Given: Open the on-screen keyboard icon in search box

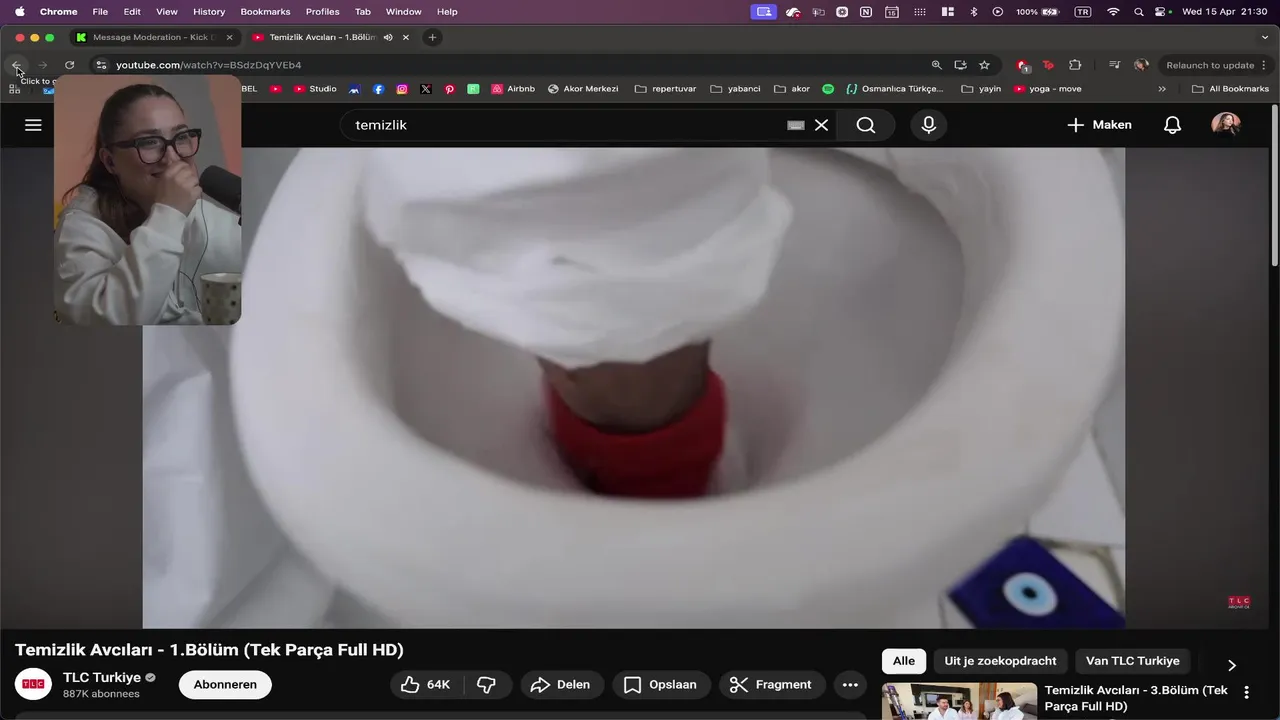Looking at the screenshot, I should [x=796, y=125].
